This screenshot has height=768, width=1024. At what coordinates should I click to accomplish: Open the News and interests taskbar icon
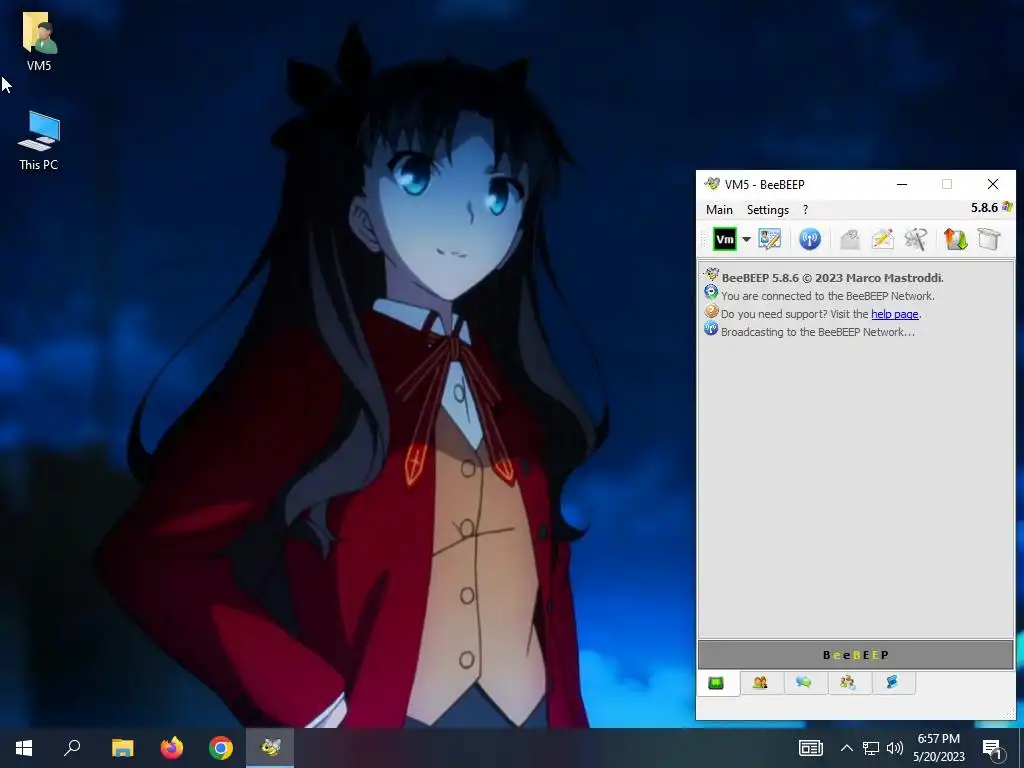coord(810,748)
